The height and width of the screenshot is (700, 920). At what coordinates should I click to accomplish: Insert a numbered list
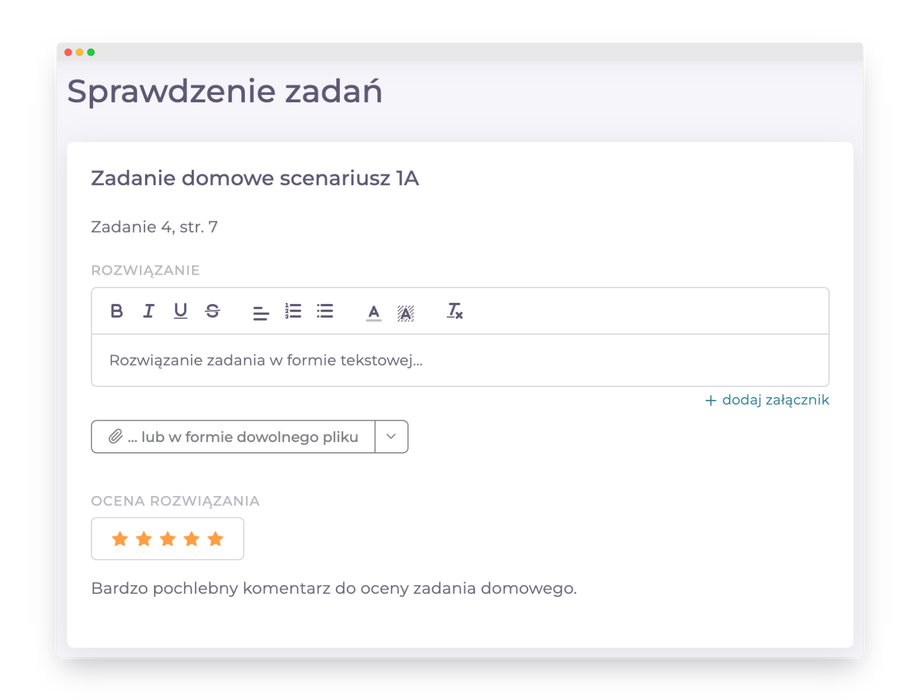tap(293, 311)
